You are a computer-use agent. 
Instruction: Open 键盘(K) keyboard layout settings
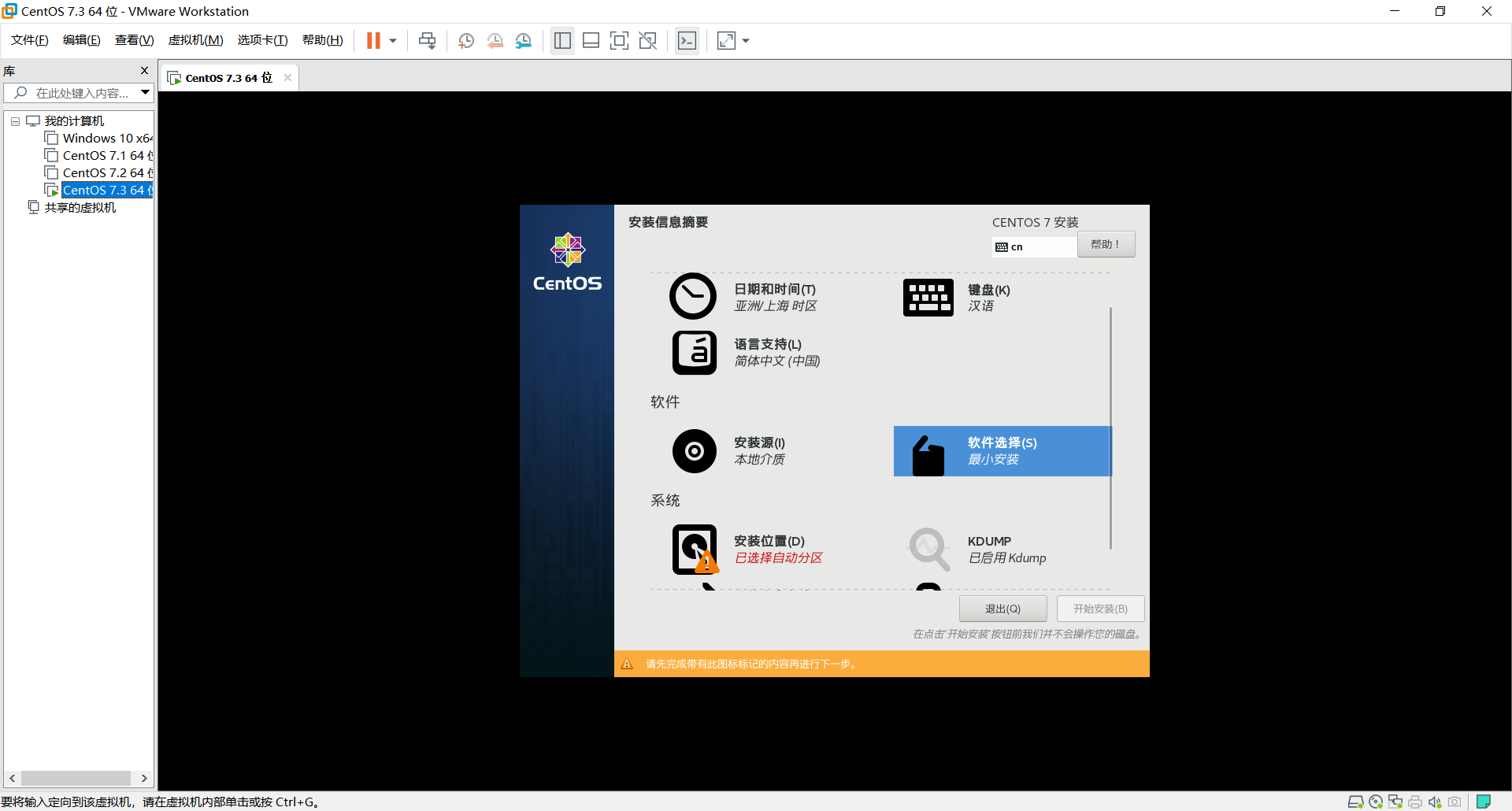tap(928, 298)
